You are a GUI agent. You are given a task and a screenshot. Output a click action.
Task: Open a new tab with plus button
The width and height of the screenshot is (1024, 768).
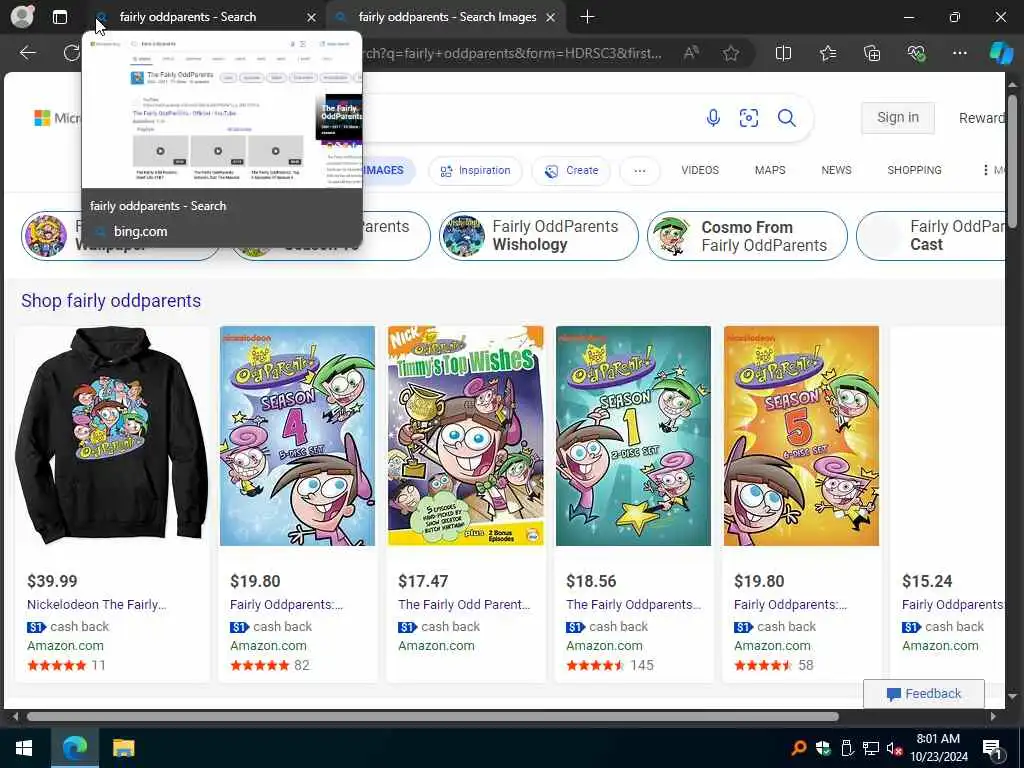pos(587,17)
